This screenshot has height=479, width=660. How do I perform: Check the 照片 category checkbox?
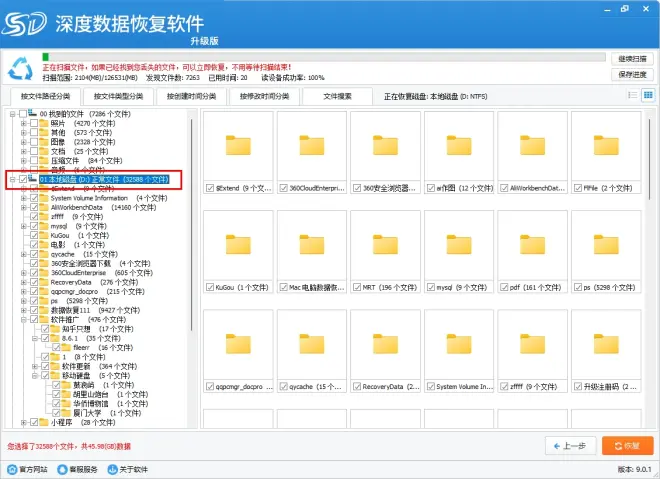(34, 123)
